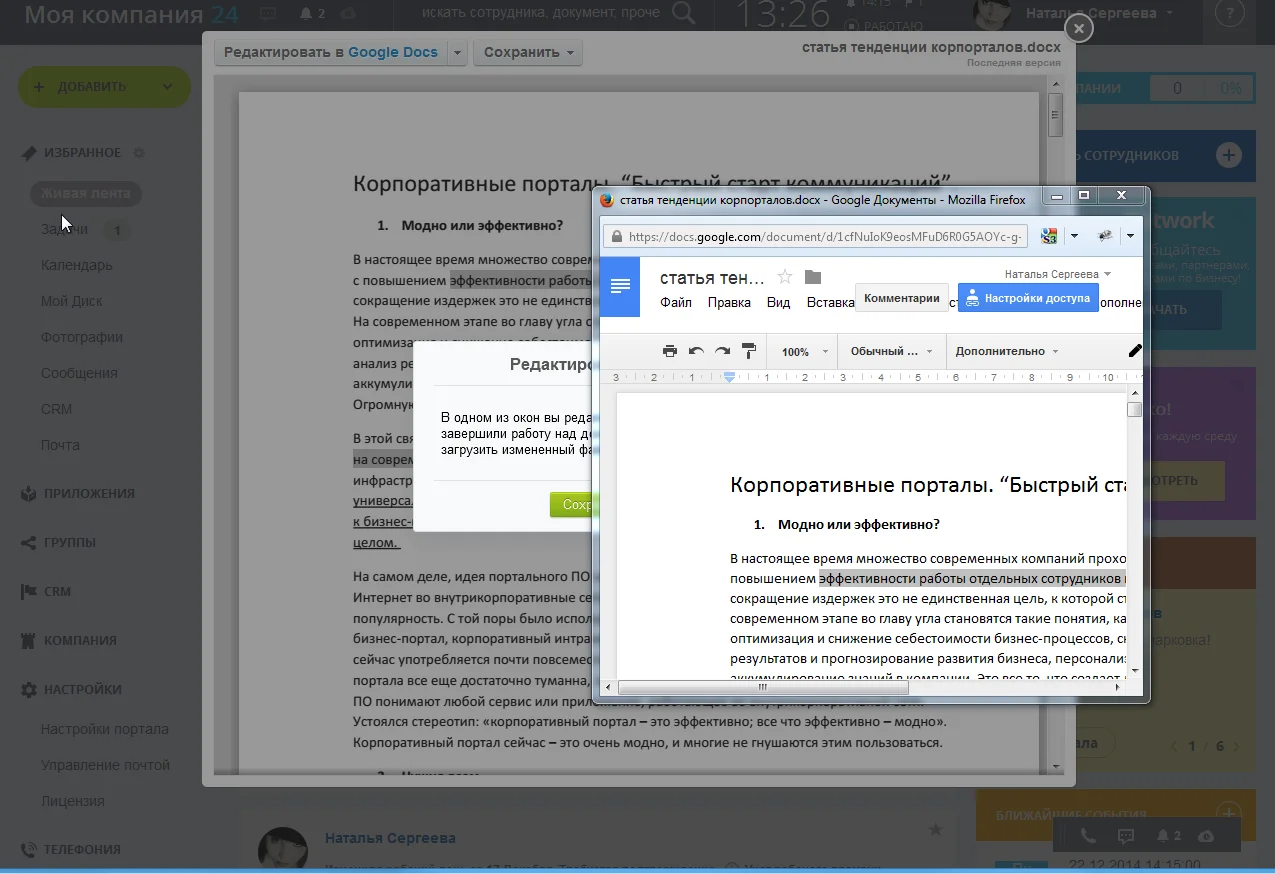Open the Вид menu in Google Docs
The height and width of the screenshot is (874, 1275).
[778, 302]
